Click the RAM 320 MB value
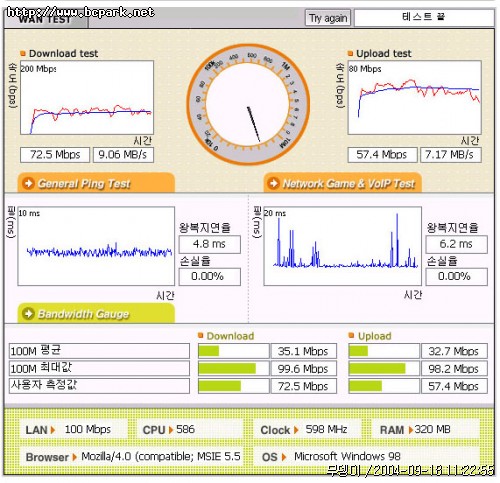Screen dimensions: 500x483 pos(433,429)
